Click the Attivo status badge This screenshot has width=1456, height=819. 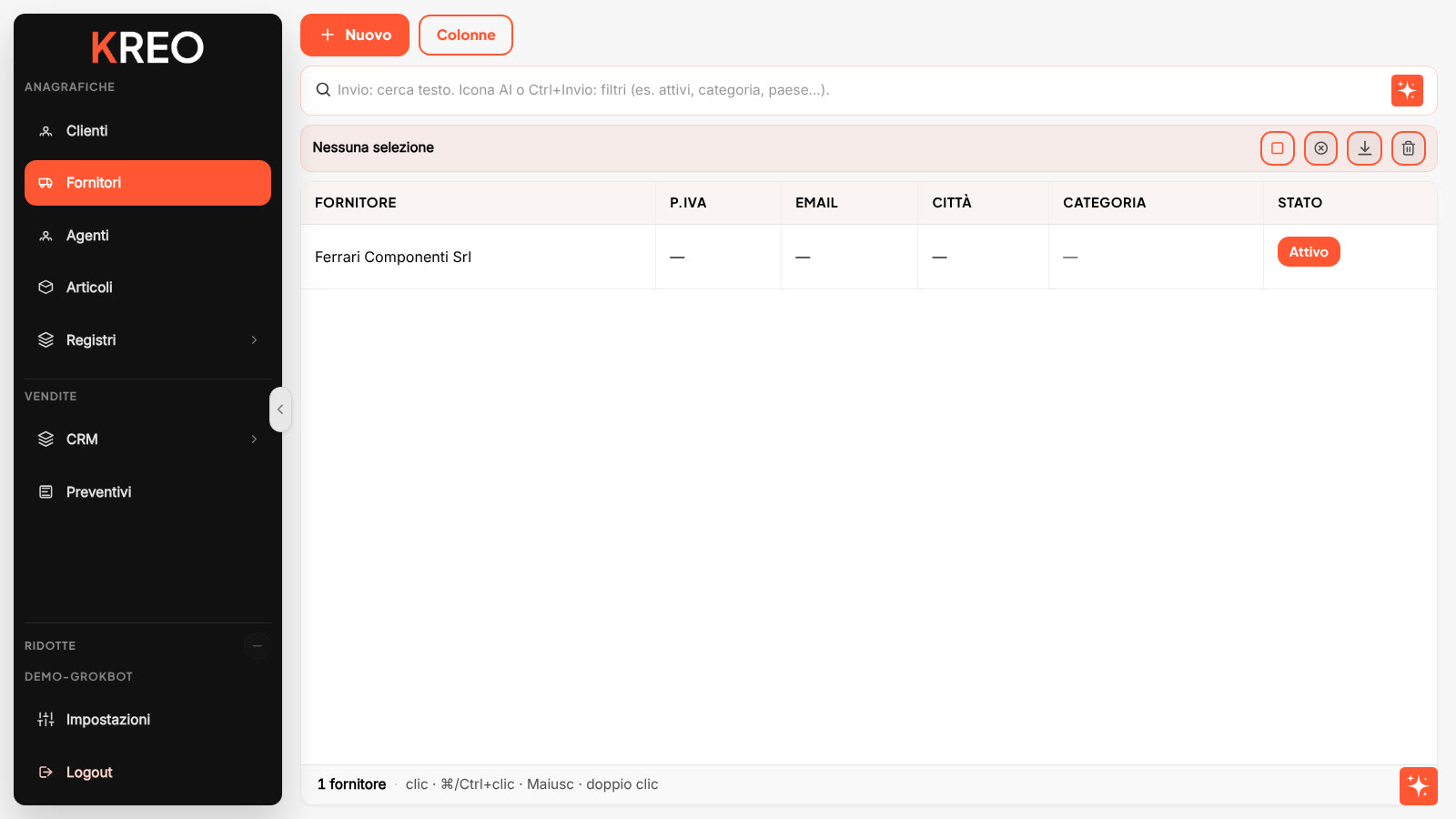pyautogui.click(x=1309, y=252)
